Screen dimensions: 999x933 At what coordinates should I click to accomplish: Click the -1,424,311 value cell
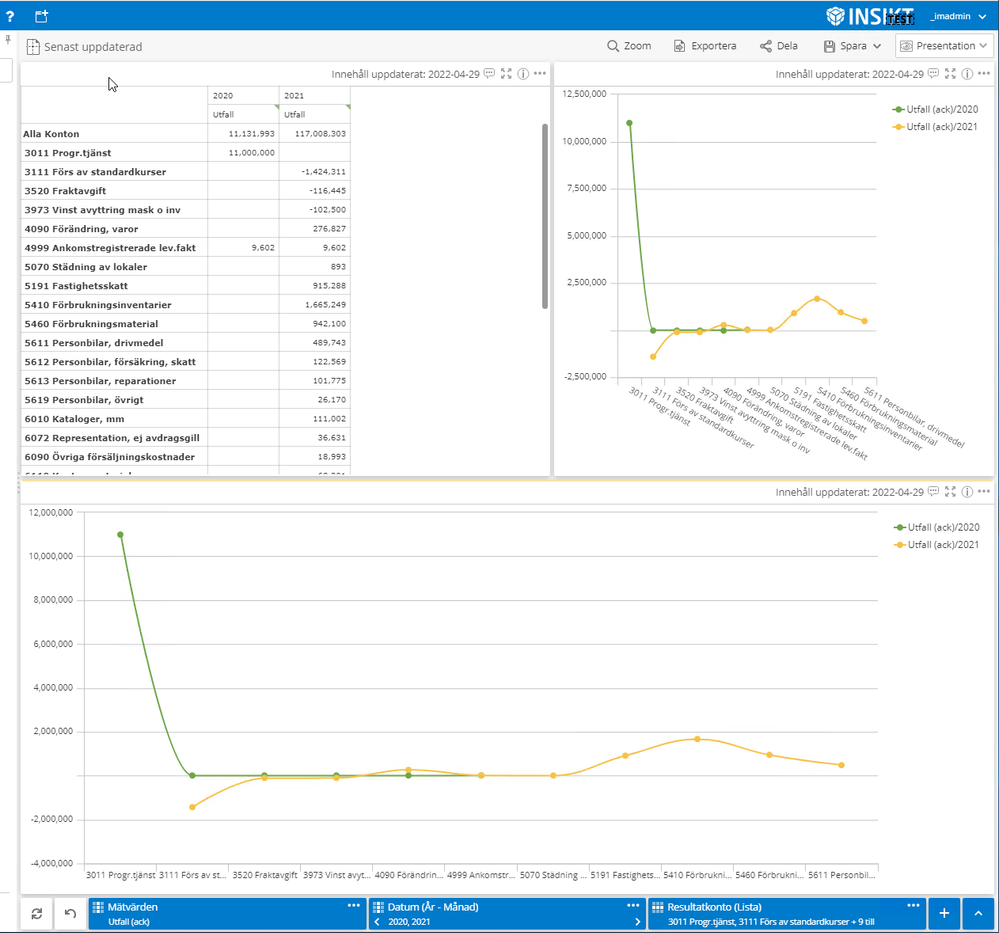click(x=314, y=172)
